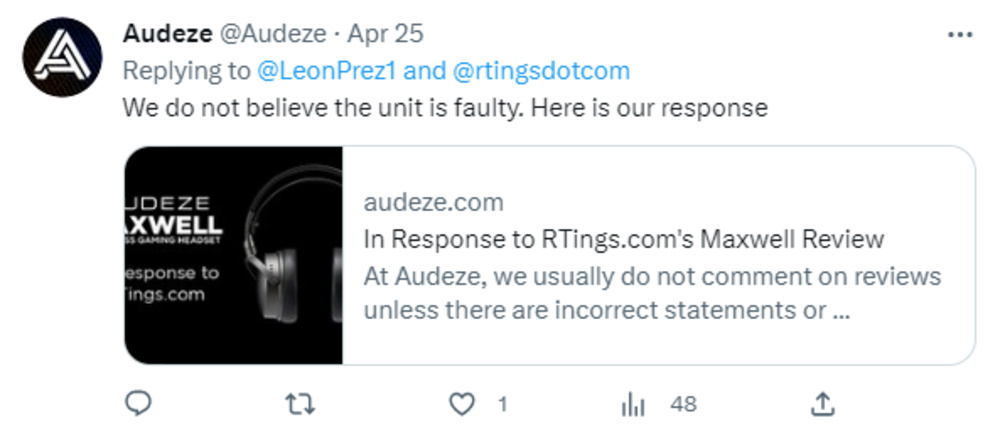Open the three-dot more options menu
Viewport: 1000px width, 435px height.
[959, 34]
